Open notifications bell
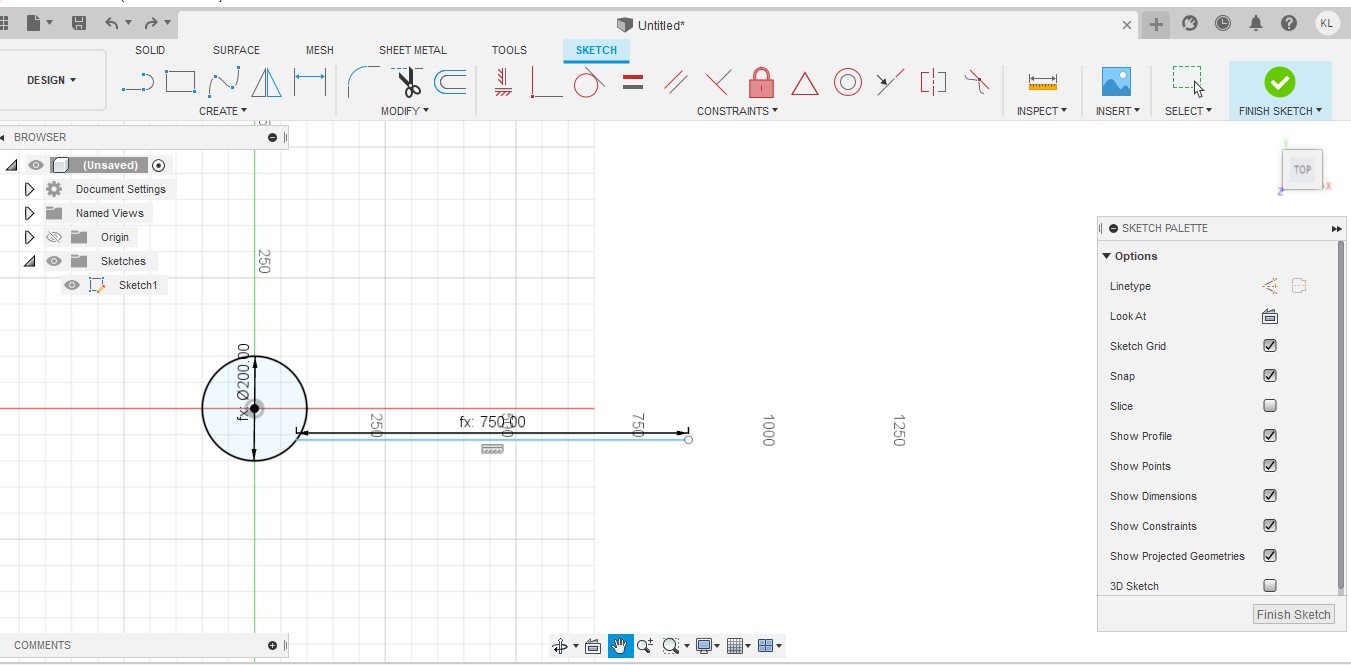 [1256, 23]
